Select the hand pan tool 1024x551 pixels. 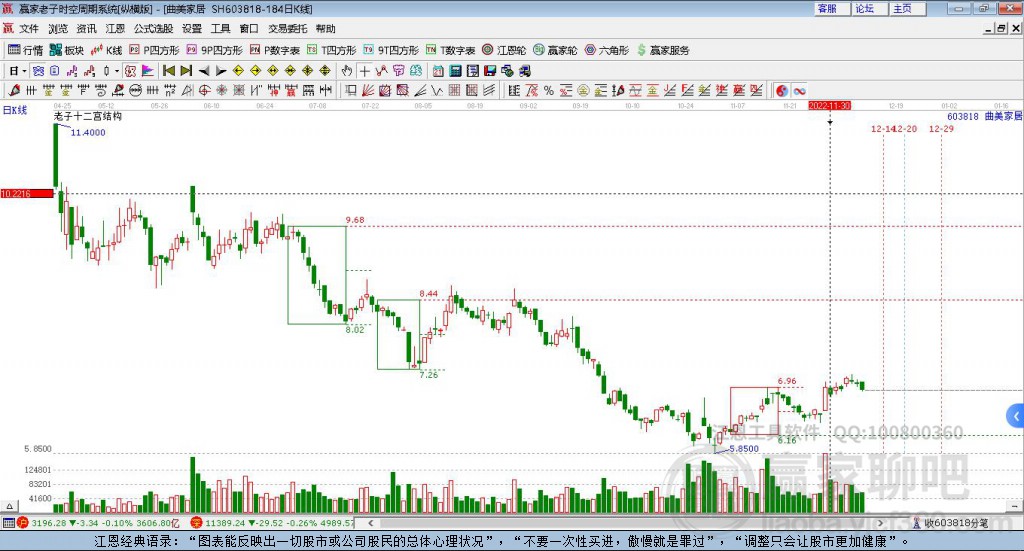pos(347,71)
